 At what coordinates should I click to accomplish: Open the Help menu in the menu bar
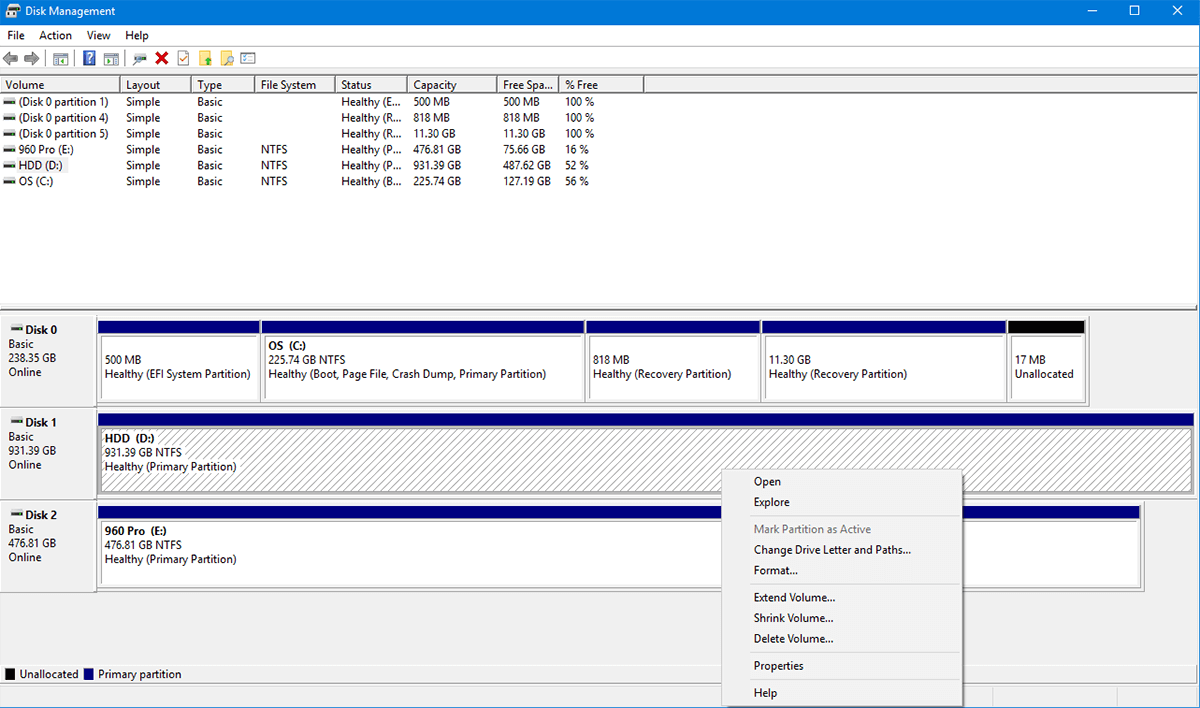pyautogui.click(x=137, y=35)
